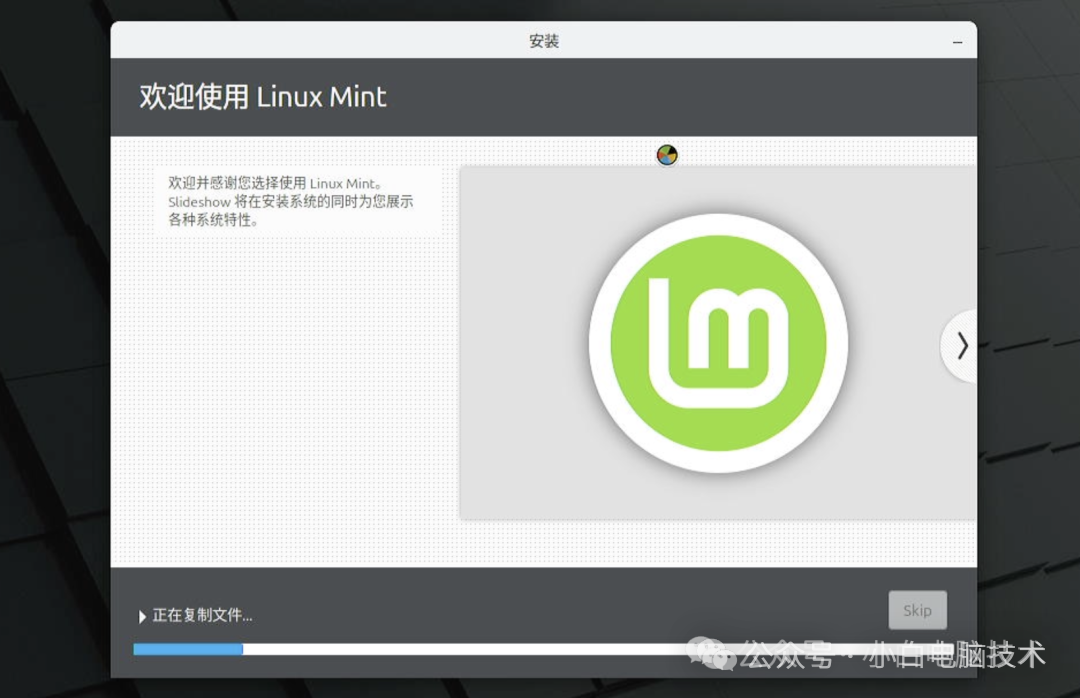Click the spinning busy cursor indicator
The image size is (1080, 698).
[667, 155]
